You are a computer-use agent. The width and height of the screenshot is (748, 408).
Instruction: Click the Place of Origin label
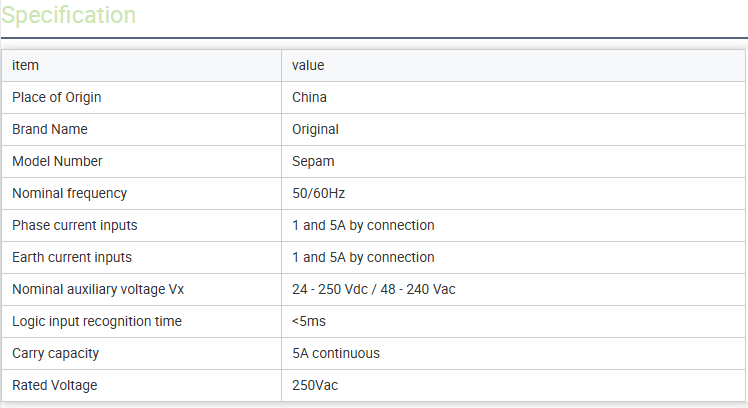coord(57,97)
